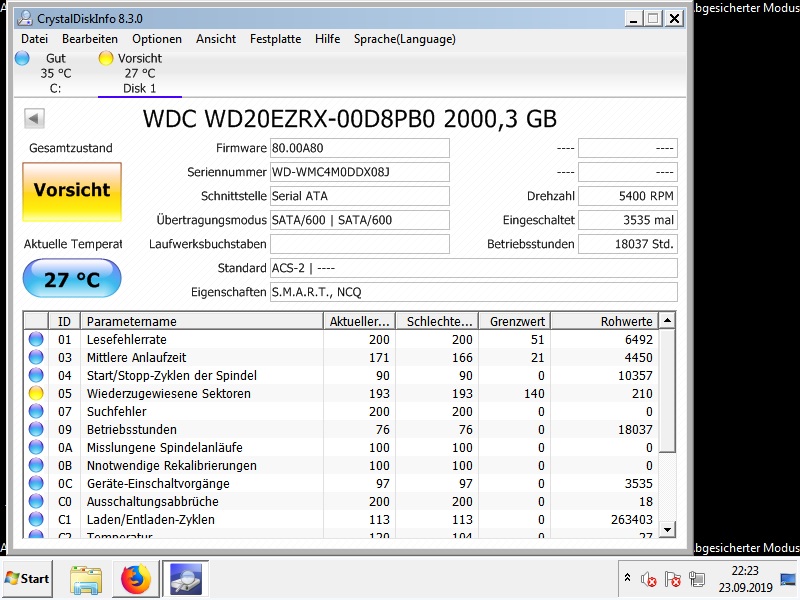Click the yellow Vorsicht status circle
Viewport: 800px width, 600px height.
[x=106, y=59]
